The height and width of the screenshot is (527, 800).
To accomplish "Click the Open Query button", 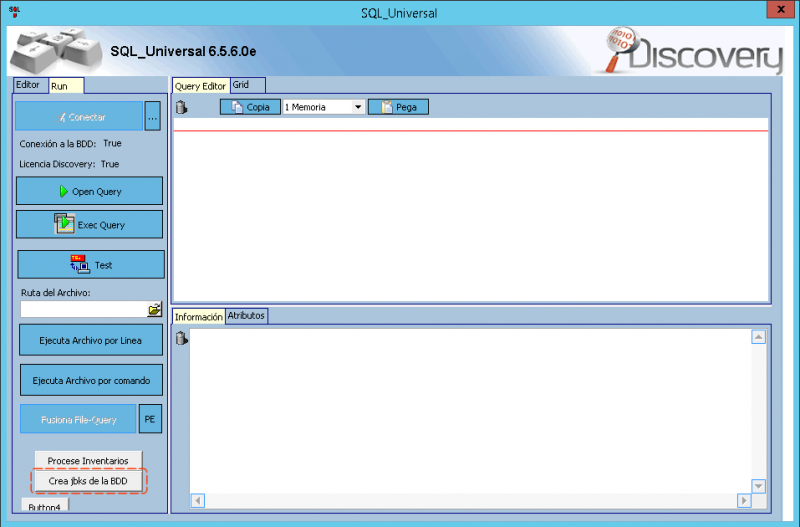I will click(89, 191).
